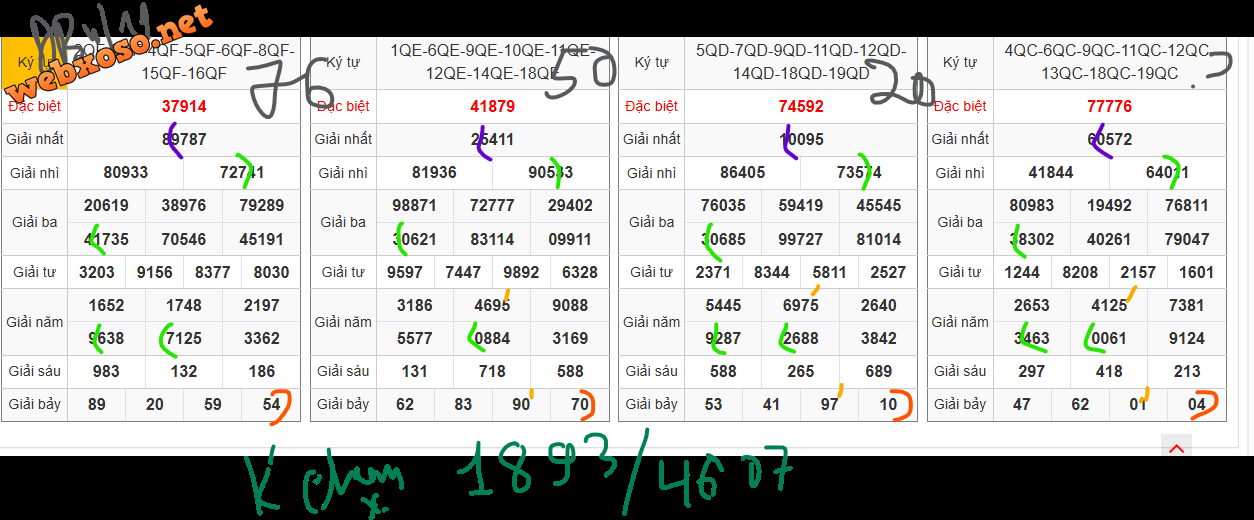Image resolution: width=1254 pixels, height=520 pixels.
Task: Click the Giải bảy number 54
Action: tap(271, 404)
